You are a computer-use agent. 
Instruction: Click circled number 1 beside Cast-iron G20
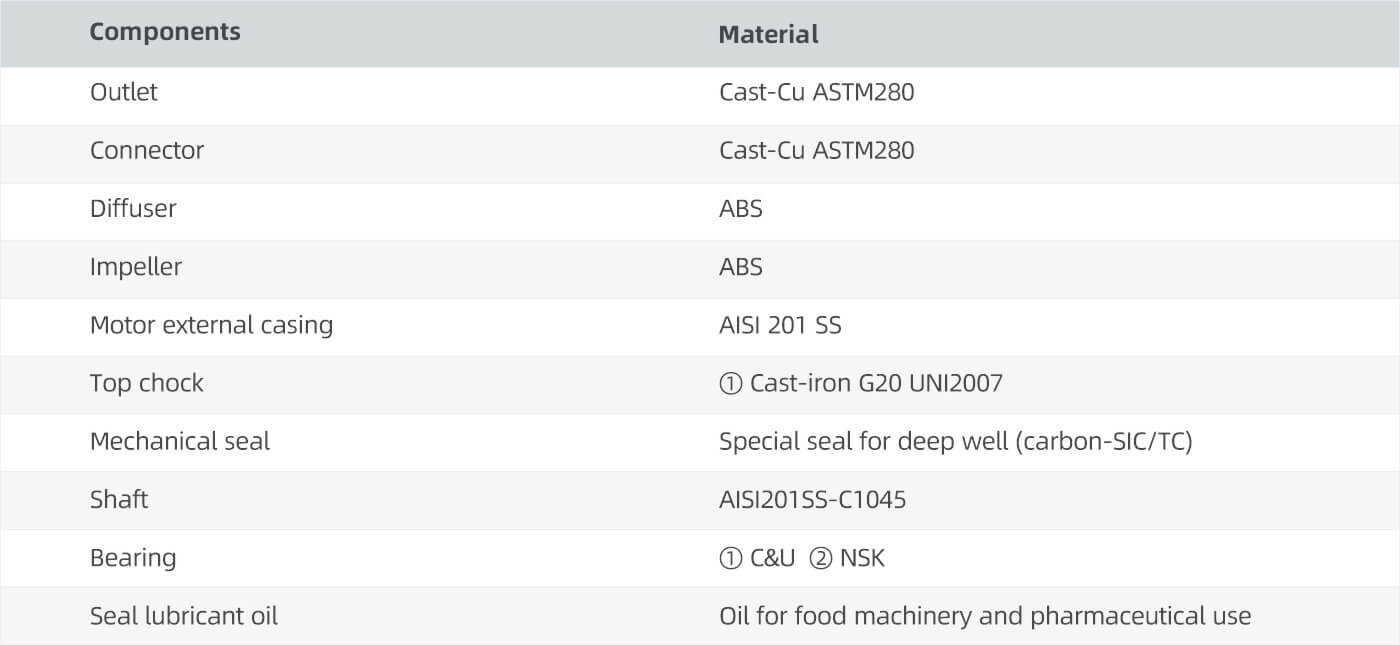730,384
